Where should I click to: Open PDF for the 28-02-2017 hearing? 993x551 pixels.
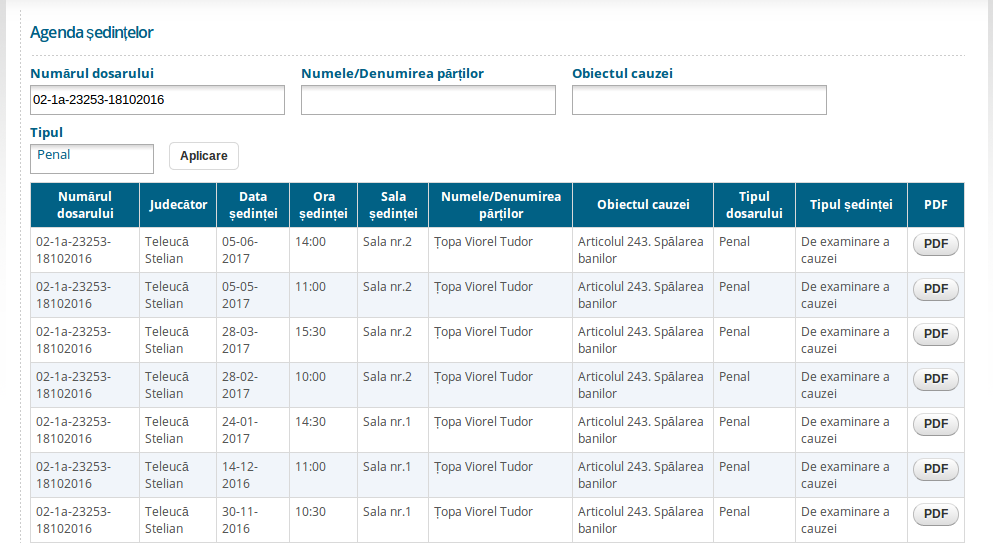pyautogui.click(x=935, y=379)
